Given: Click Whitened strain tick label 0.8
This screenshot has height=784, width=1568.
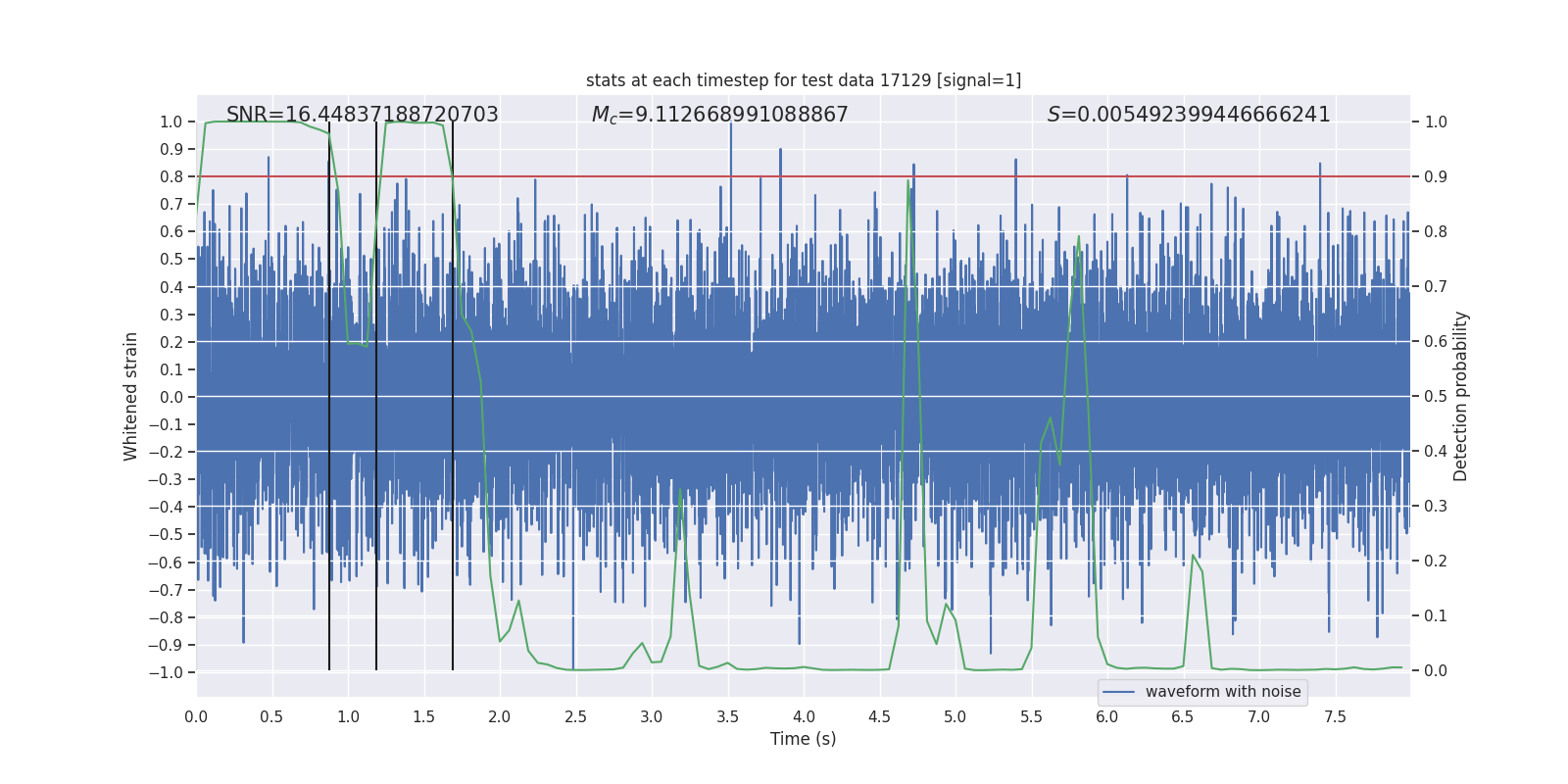Looking at the screenshot, I should (x=171, y=176).
